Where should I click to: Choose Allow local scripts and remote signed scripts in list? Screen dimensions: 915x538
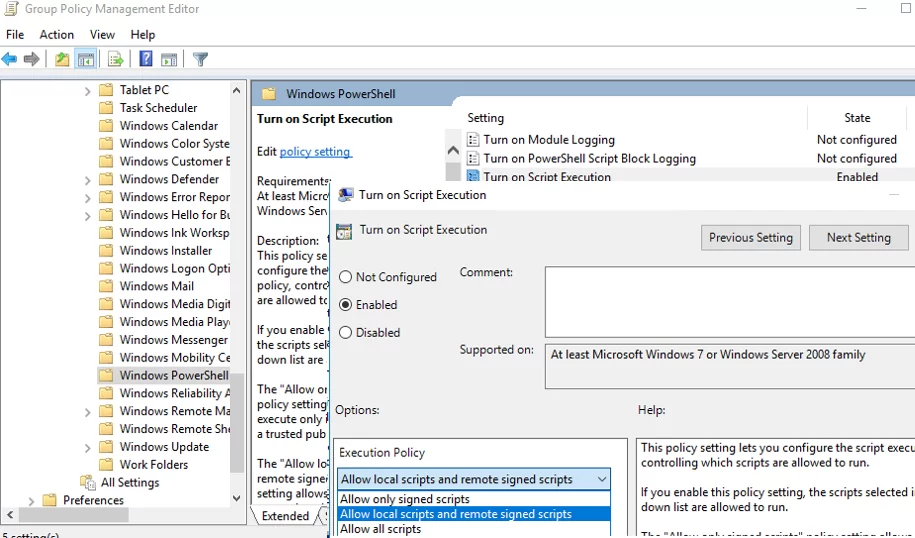[474, 514]
